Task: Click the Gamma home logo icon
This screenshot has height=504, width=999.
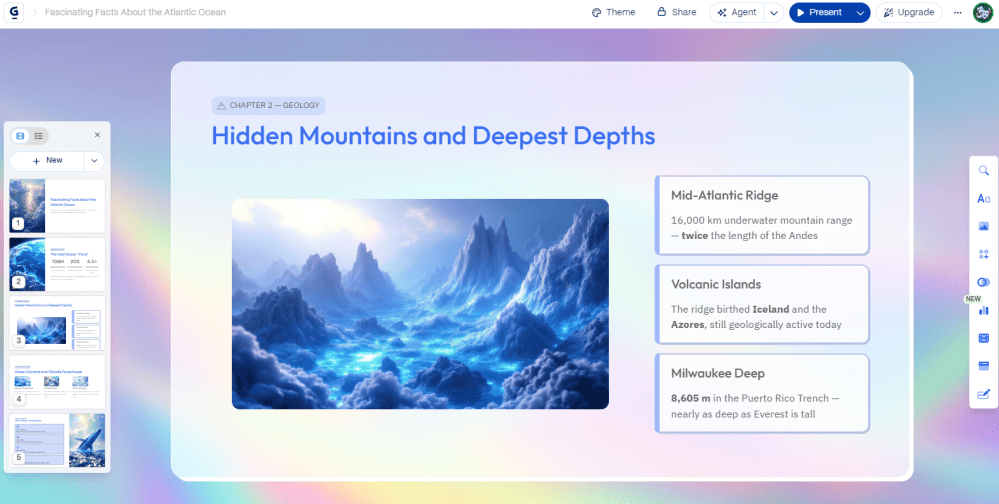Action: coord(14,13)
